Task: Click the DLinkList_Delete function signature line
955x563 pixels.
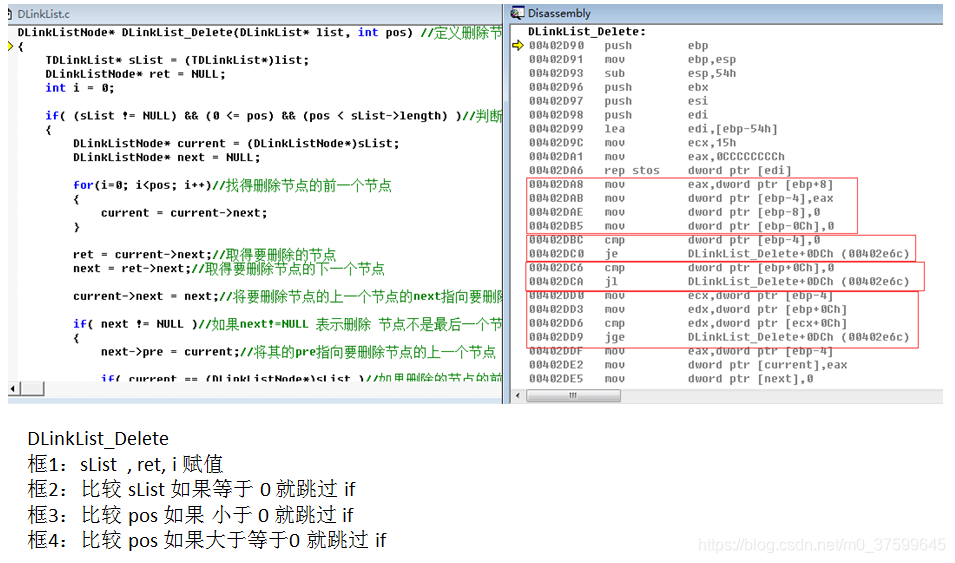Action: [259, 32]
